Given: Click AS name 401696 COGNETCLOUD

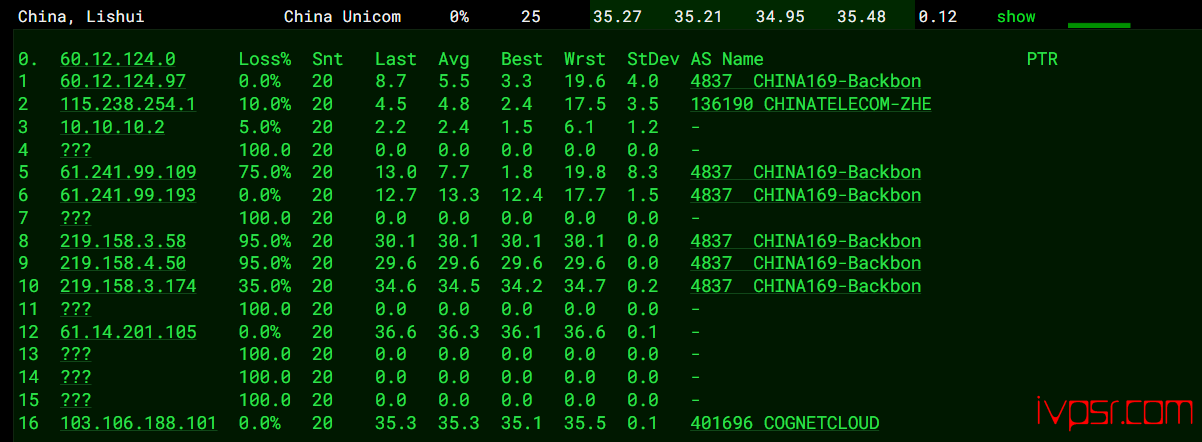Looking at the screenshot, I should click(x=785, y=423).
